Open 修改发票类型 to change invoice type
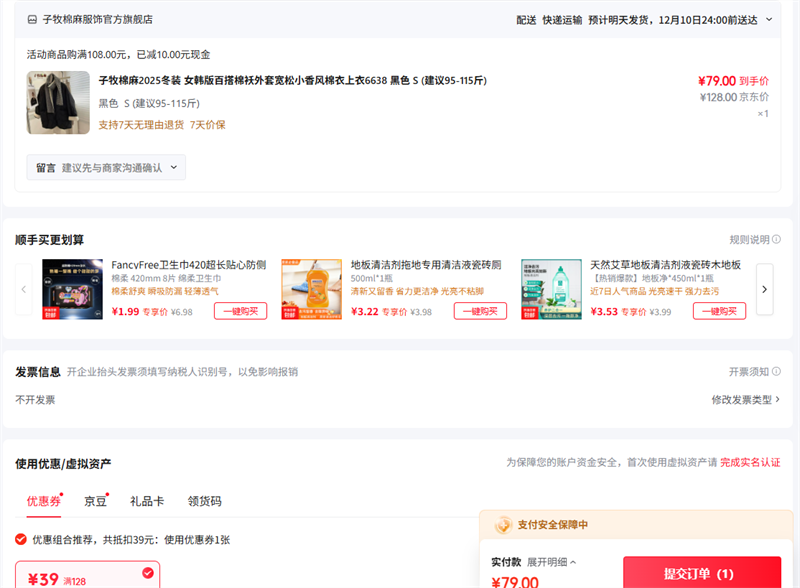The height and width of the screenshot is (588, 800). pyautogui.click(x=745, y=400)
